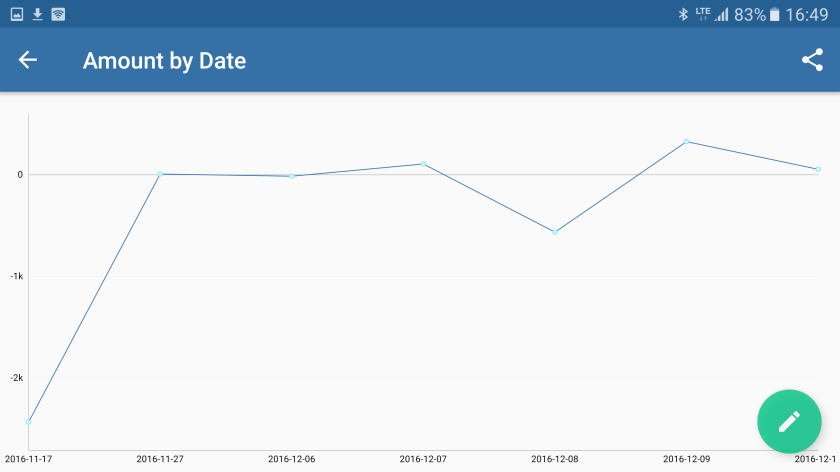Select the 2016-11-27 data point
The image size is (840, 472).
160,174
